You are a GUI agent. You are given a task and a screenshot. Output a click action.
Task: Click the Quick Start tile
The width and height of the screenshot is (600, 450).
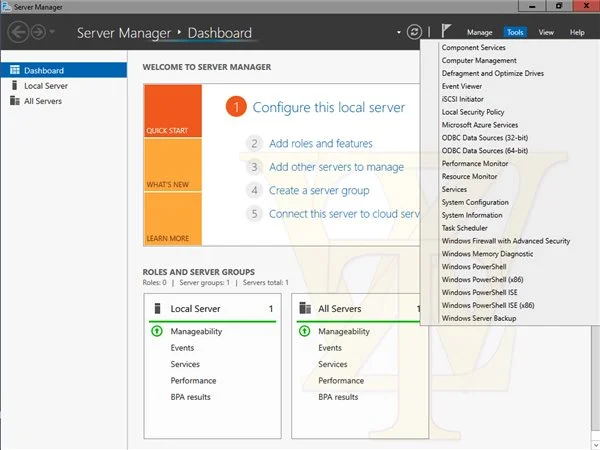click(173, 111)
